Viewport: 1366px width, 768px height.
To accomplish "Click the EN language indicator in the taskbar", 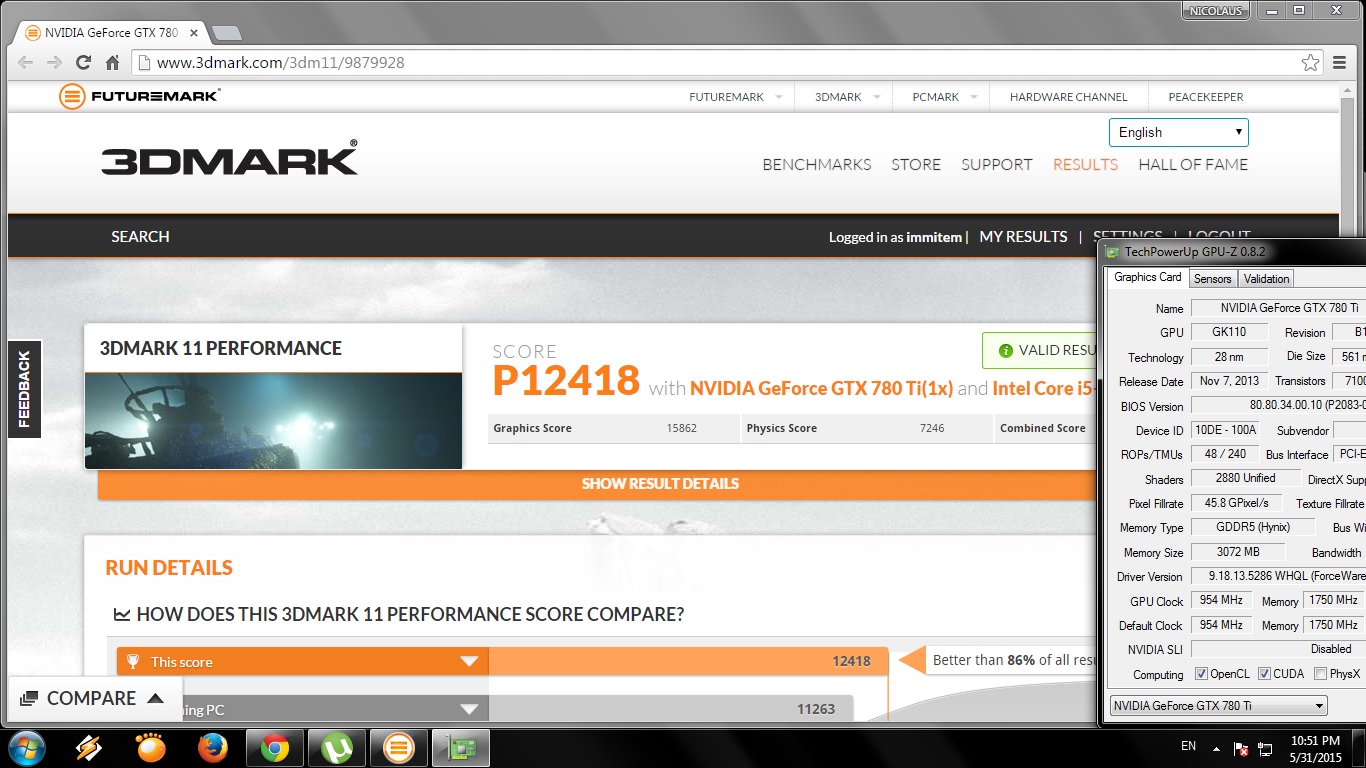I will pos(1188,746).
